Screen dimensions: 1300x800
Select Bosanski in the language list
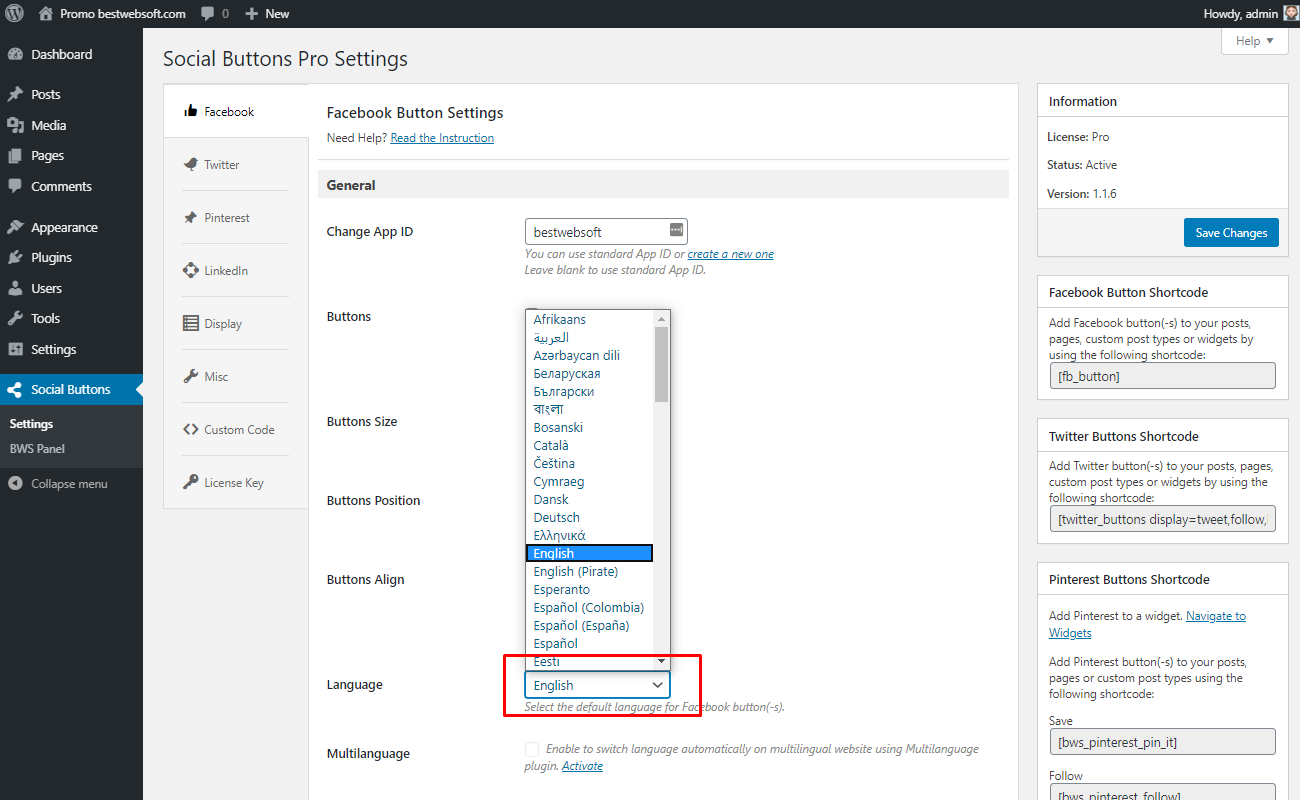[x=590, y=428]
